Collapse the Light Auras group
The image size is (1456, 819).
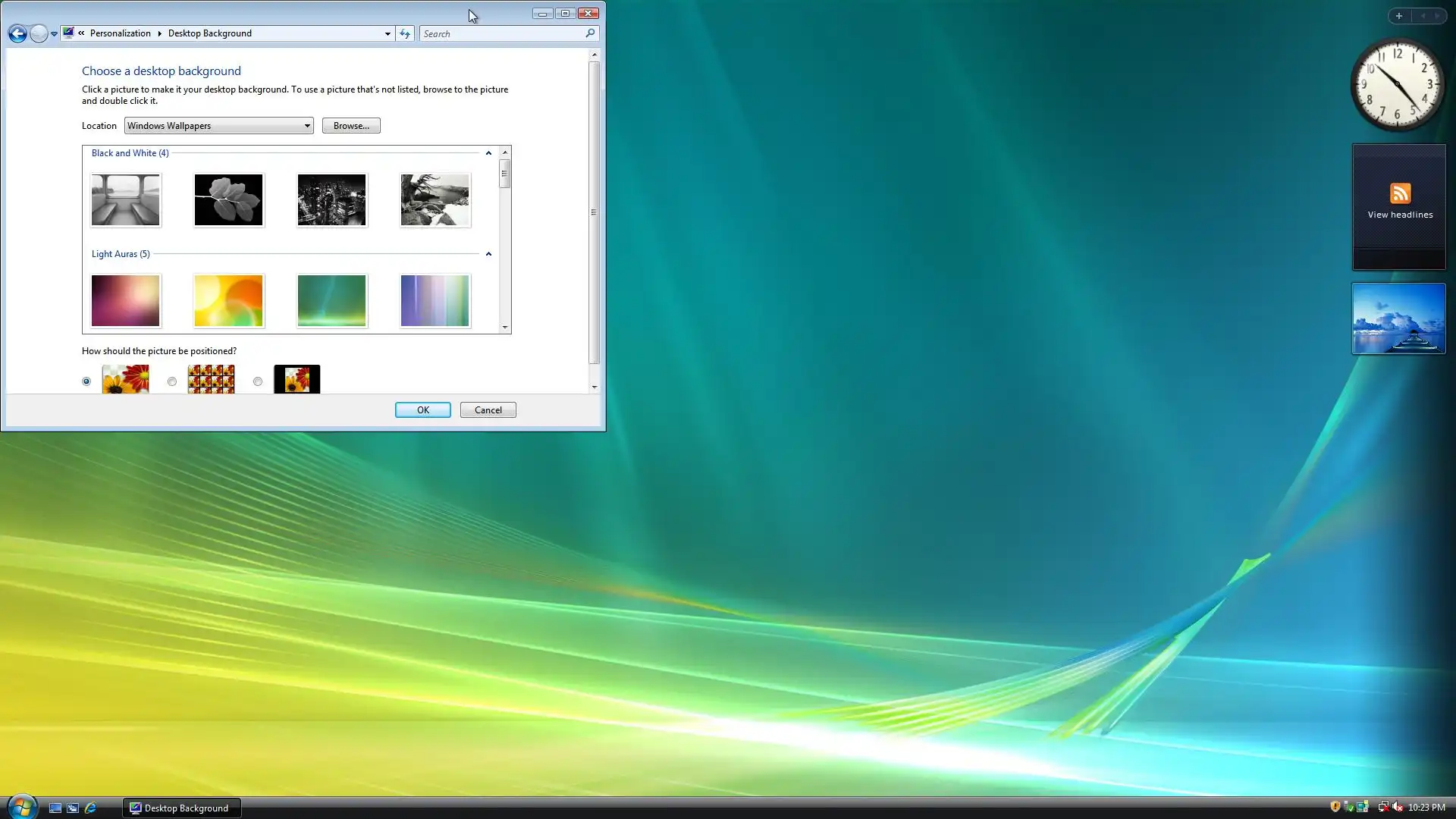488,254
